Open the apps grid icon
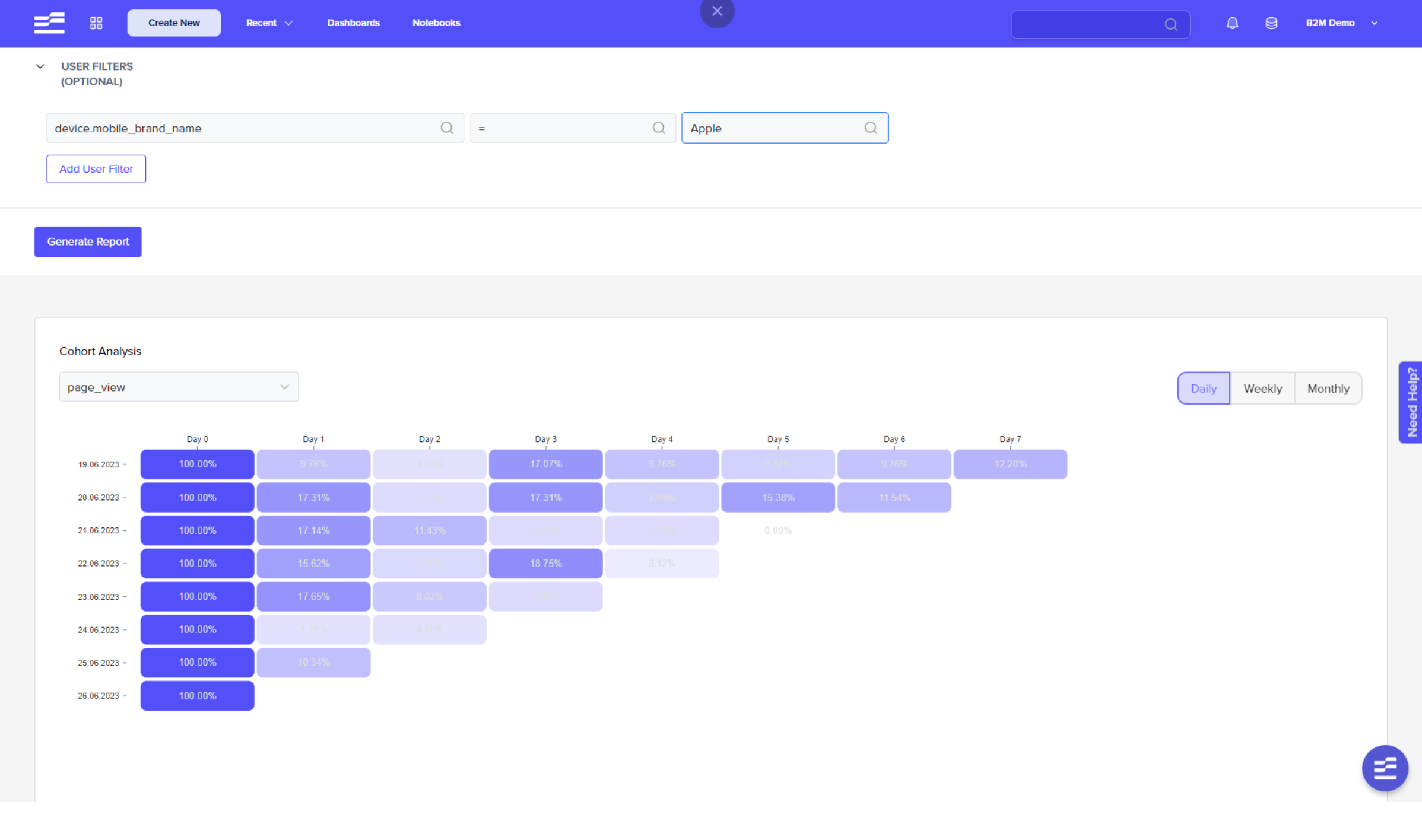Screen dimensions: 1422x840 96,23
